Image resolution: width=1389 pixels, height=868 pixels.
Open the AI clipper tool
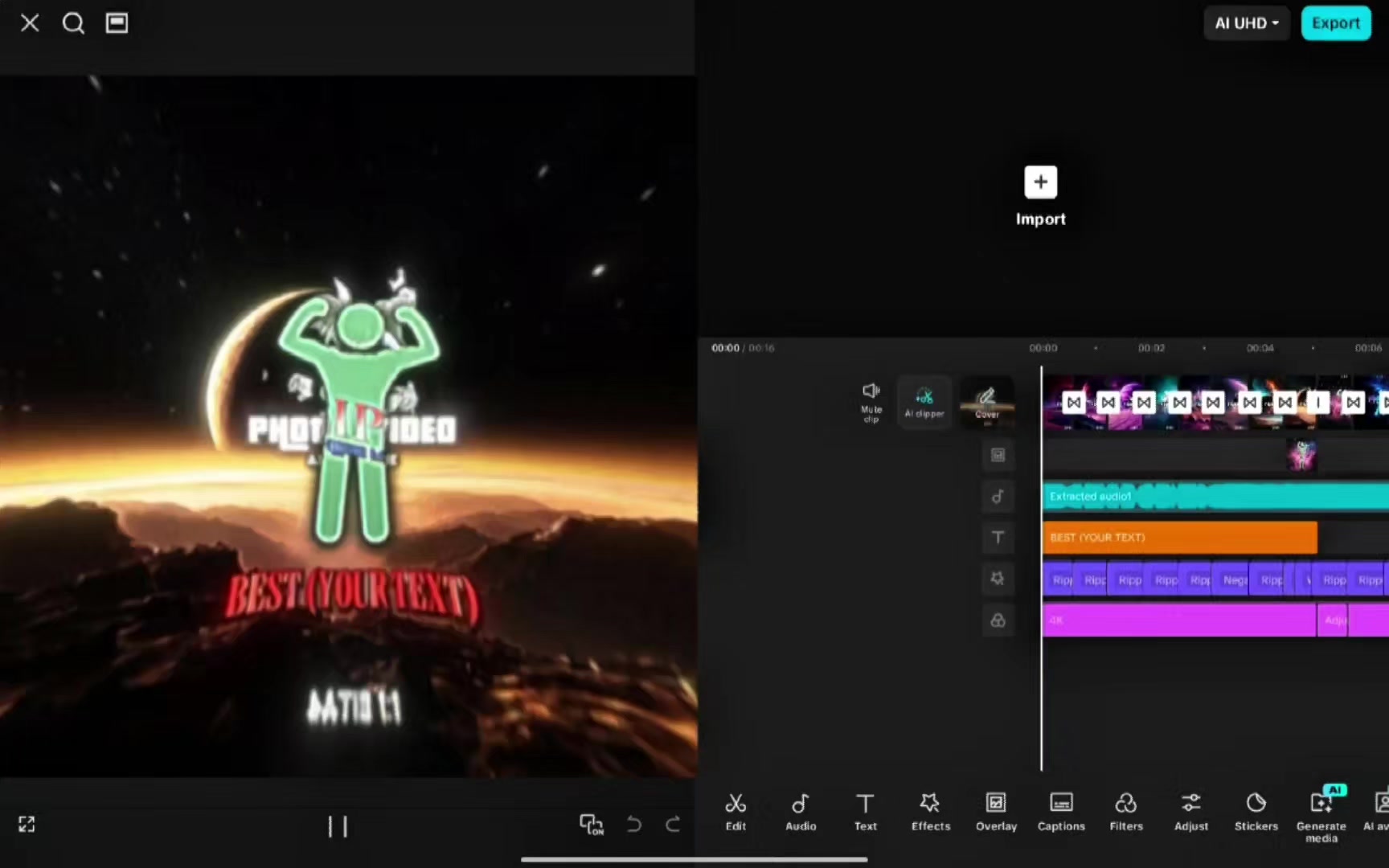924,402
